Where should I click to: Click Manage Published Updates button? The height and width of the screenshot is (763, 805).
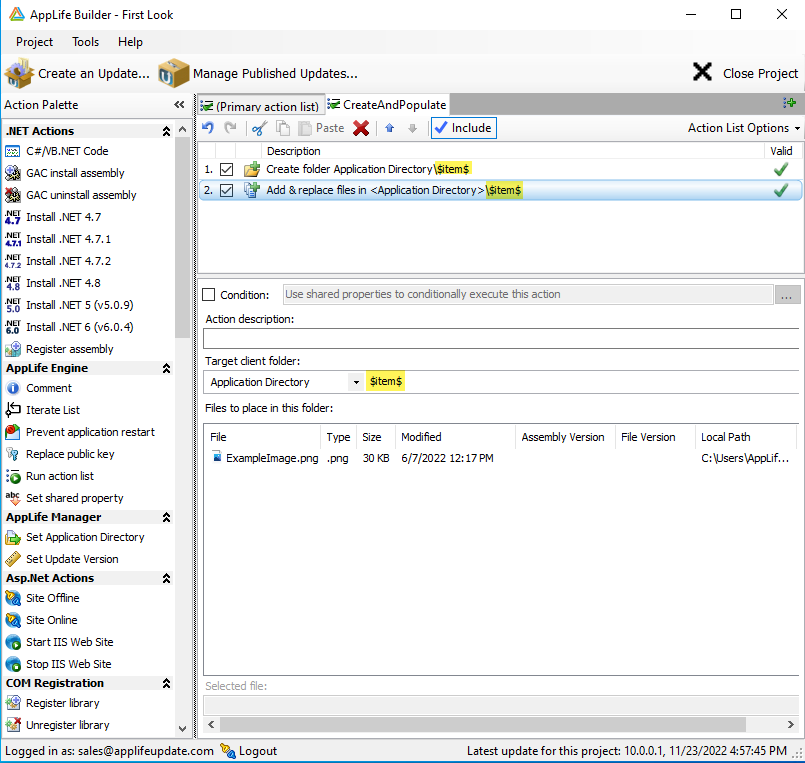tap(258, 74)
